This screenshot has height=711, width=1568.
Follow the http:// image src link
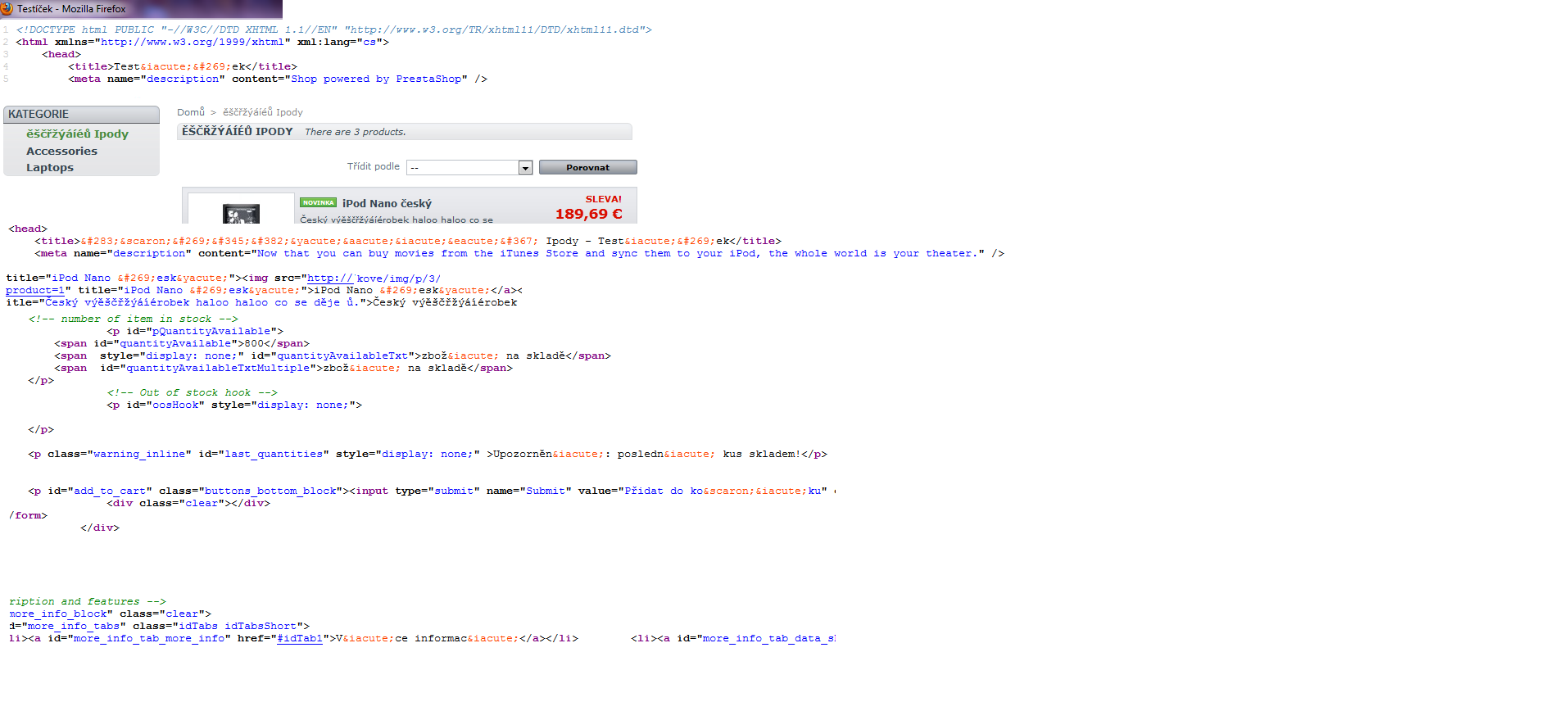point(329,278)
